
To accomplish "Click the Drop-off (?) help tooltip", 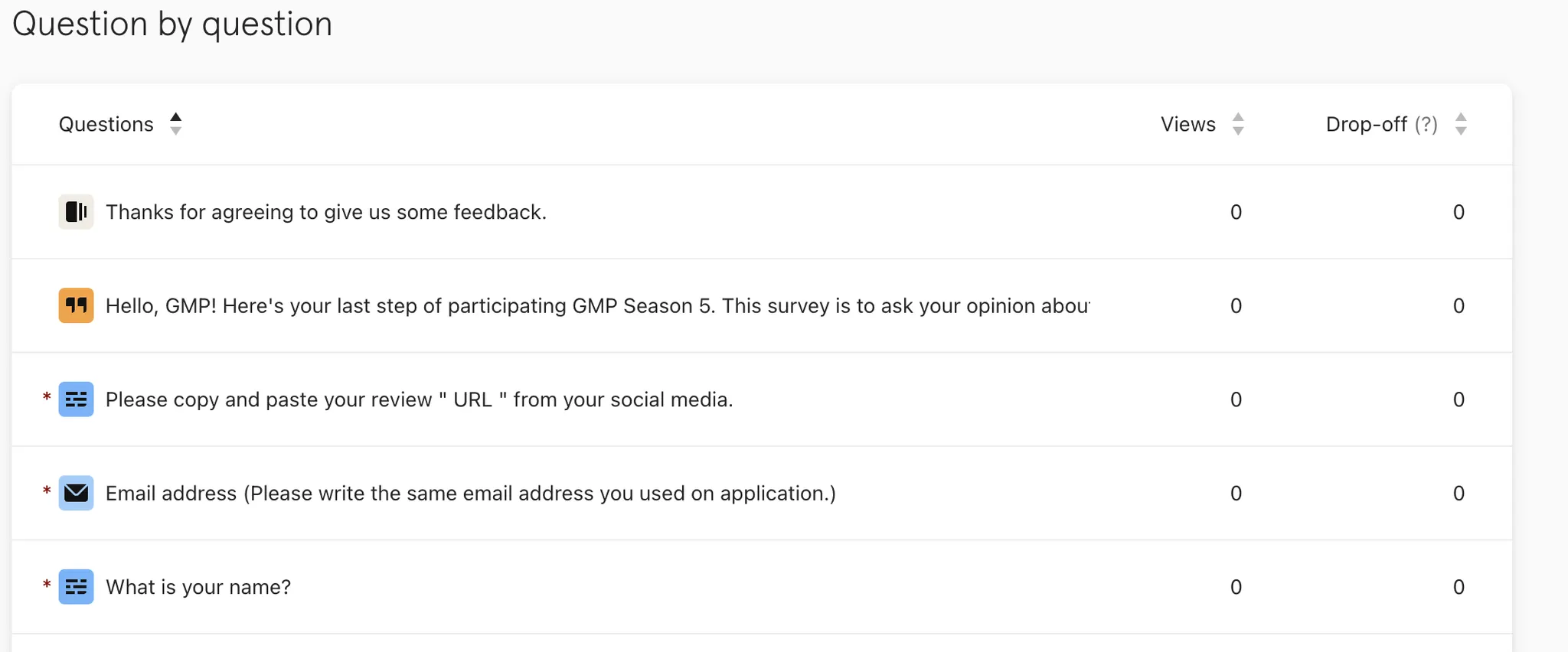I will click(1426, 125).
